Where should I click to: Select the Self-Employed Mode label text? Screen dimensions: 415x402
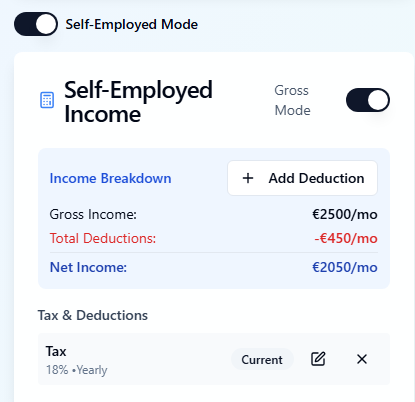coord(132,24)
